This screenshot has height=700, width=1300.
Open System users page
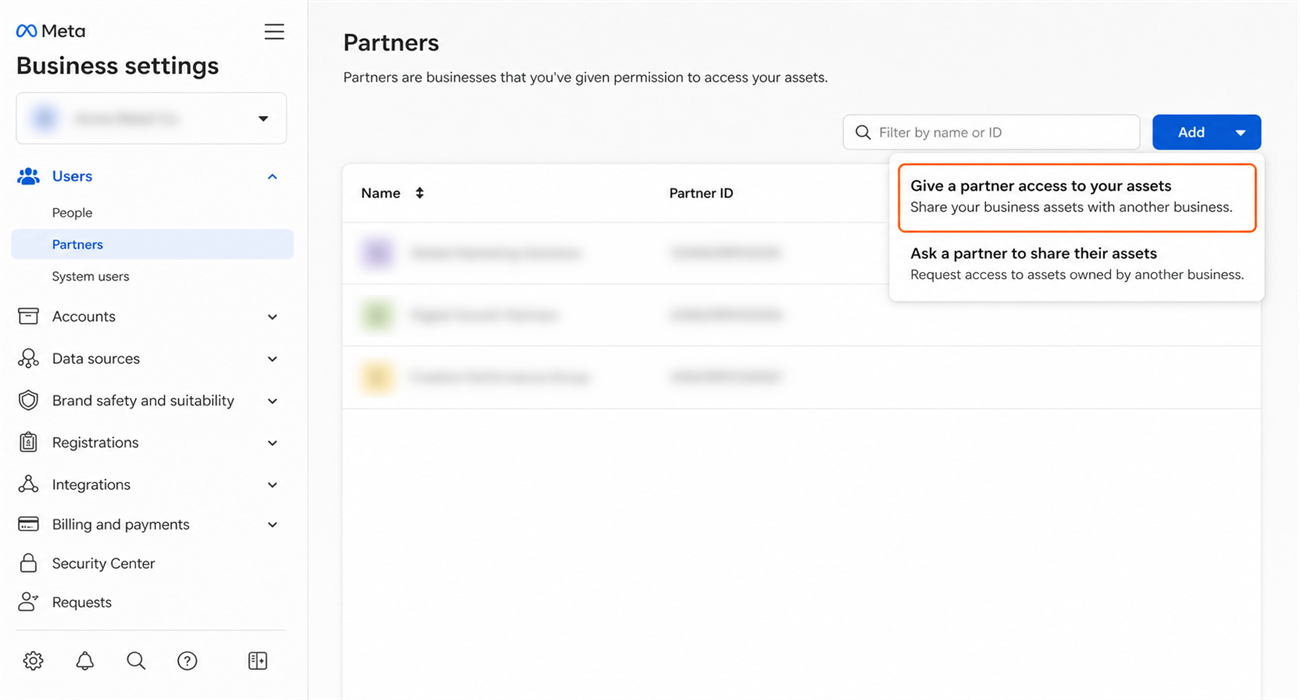tap(90, 276)
